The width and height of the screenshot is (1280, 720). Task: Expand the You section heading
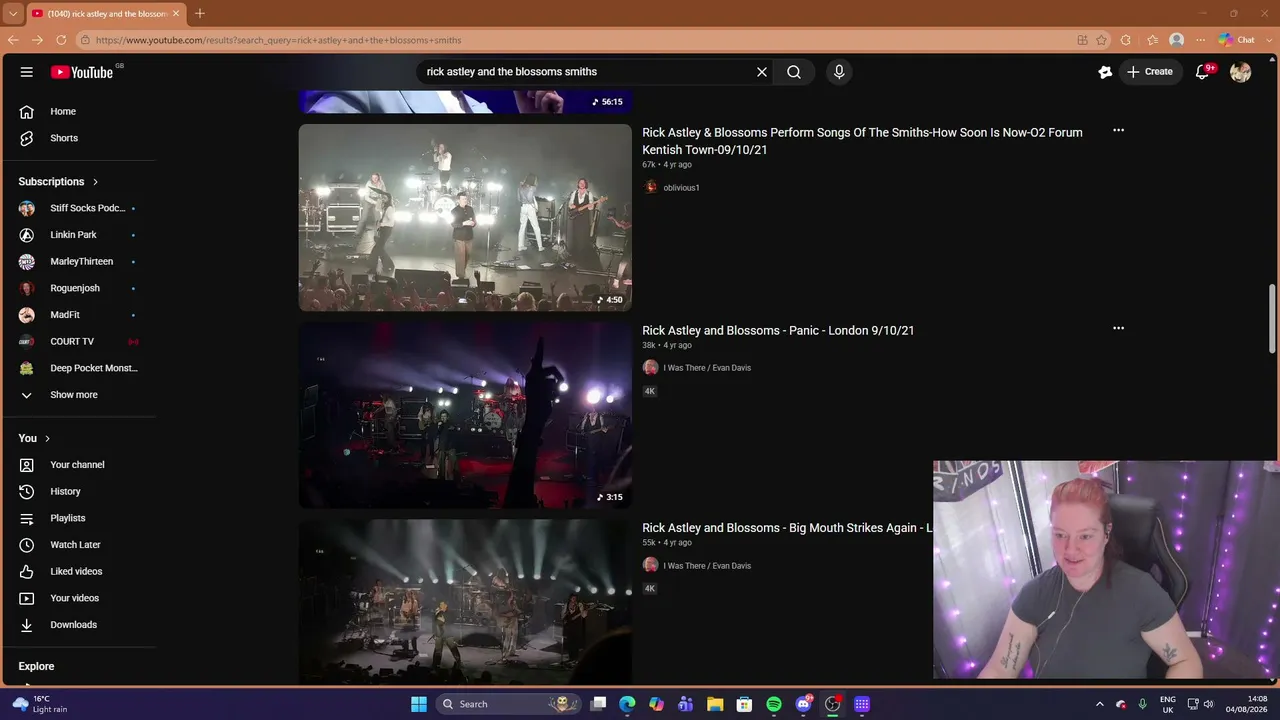point(34,438)
